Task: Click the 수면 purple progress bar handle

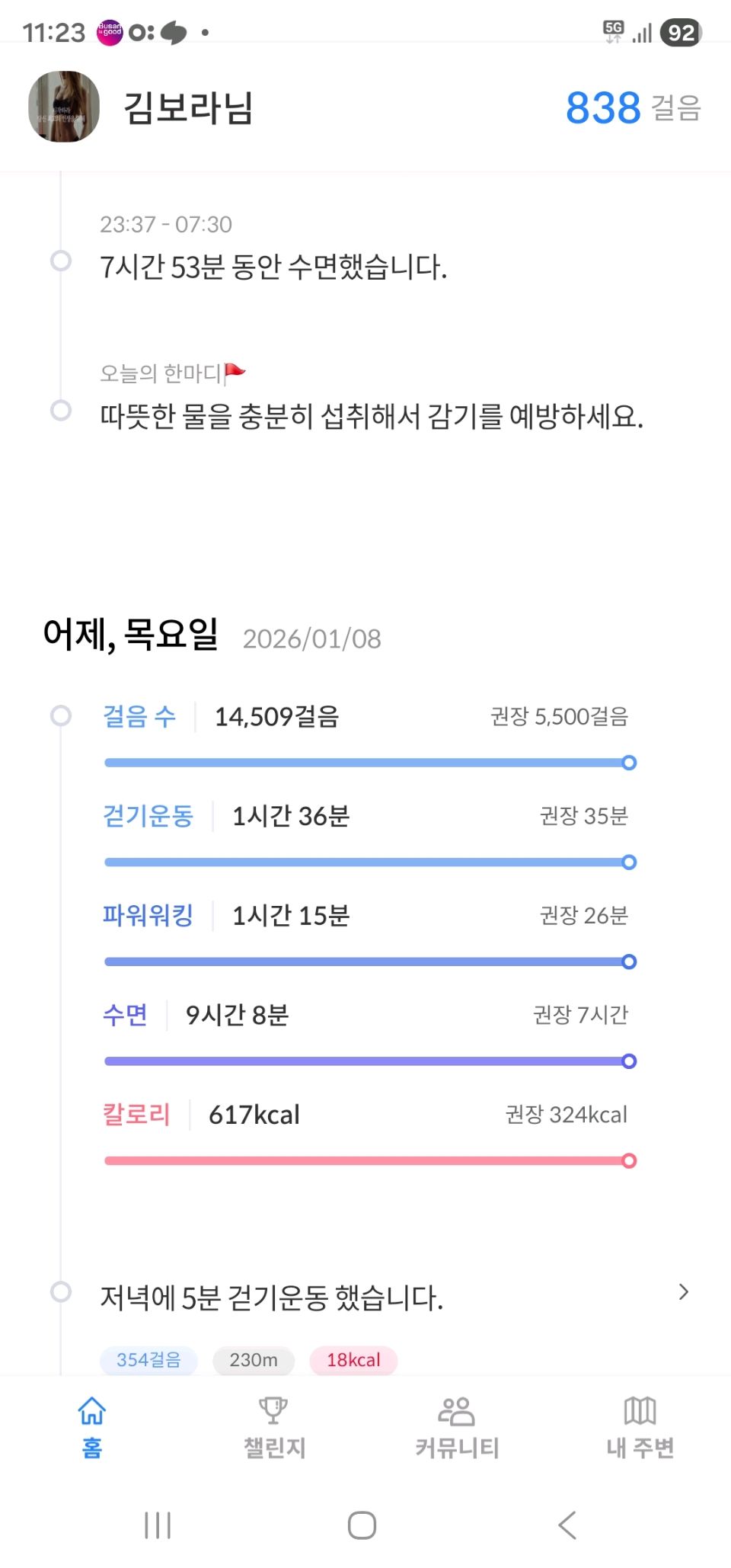Action: (x=629, y=1061)
